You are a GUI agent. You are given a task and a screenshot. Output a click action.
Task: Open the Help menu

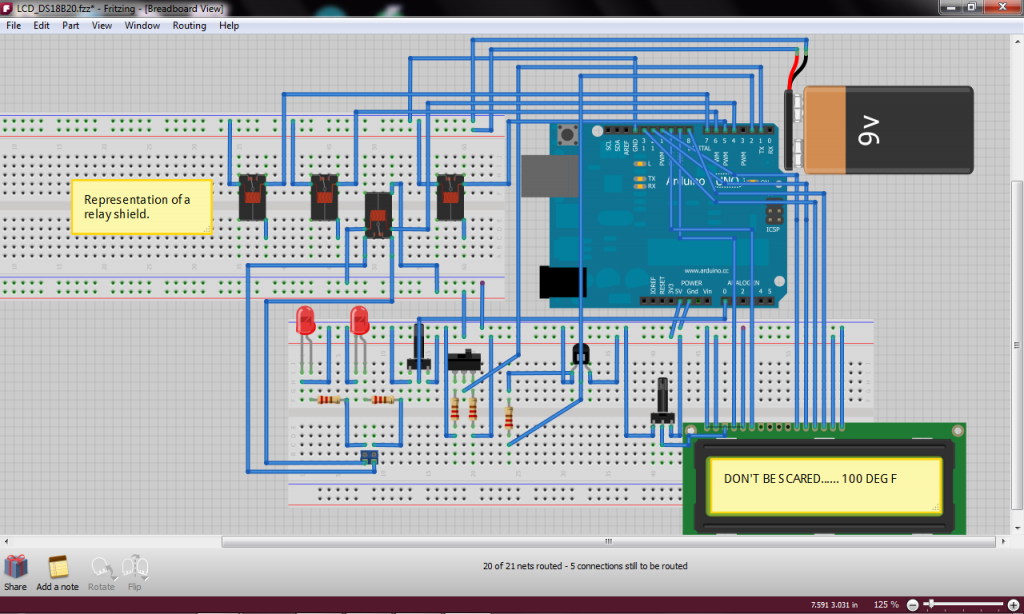point(229,25)
